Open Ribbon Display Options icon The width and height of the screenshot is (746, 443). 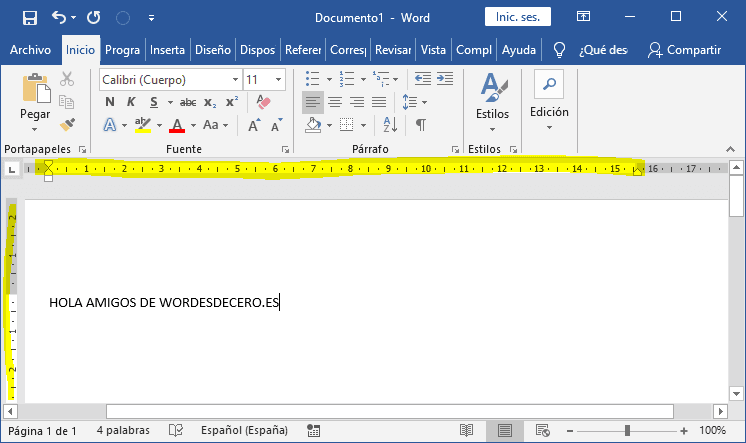point(583,17)
